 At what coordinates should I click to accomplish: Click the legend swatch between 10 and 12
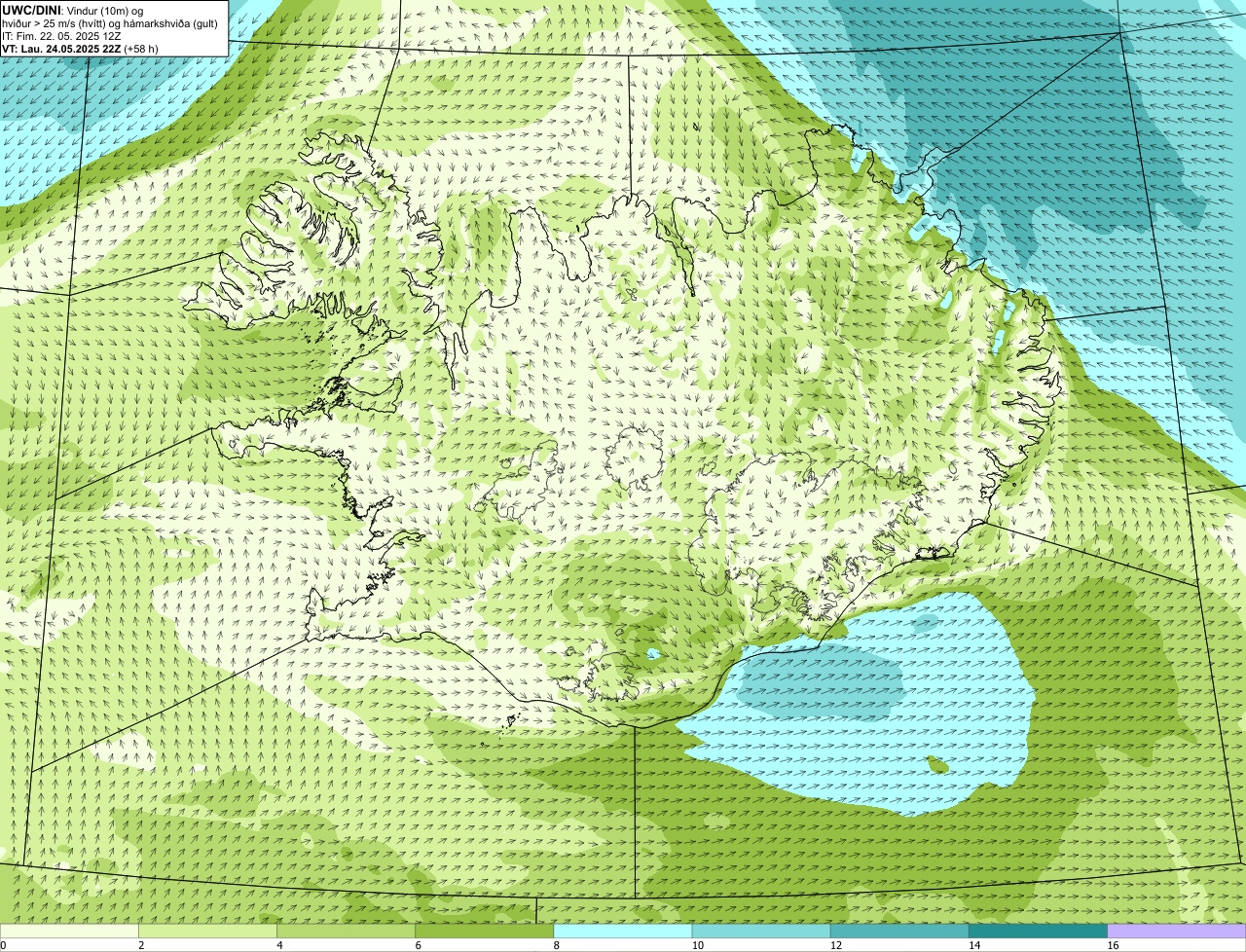pyautogui.click(x=761, y=932)
